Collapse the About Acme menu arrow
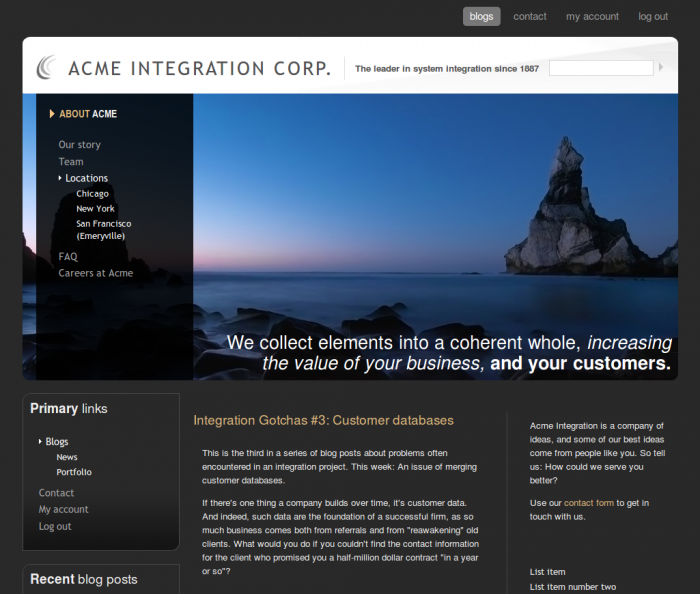Viewport: 700px width, 594px height. click(52, 114)
